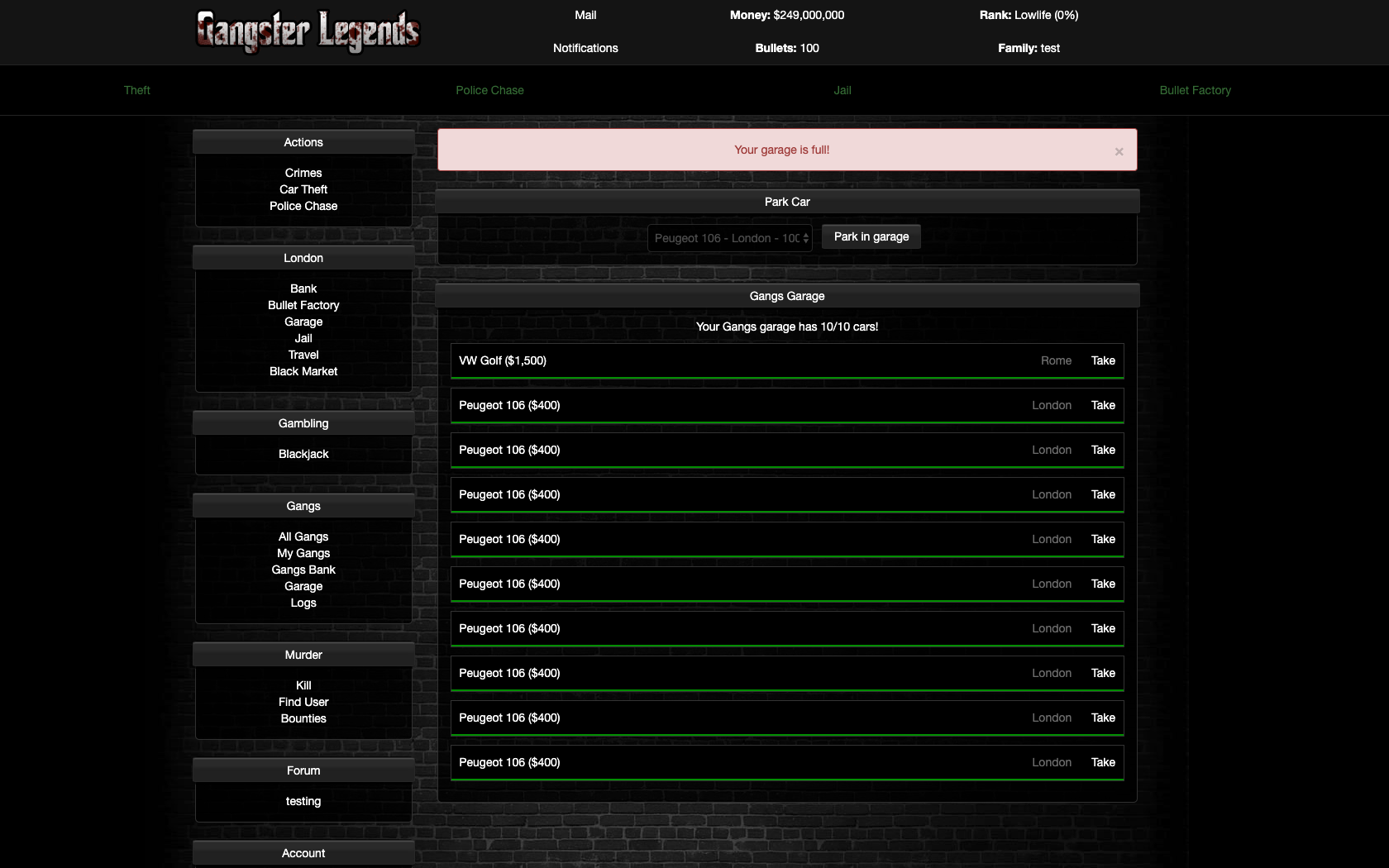This screenshot has width=1389, height=868.
Task: Play Blackjack under Gambling
Action: 303,454
